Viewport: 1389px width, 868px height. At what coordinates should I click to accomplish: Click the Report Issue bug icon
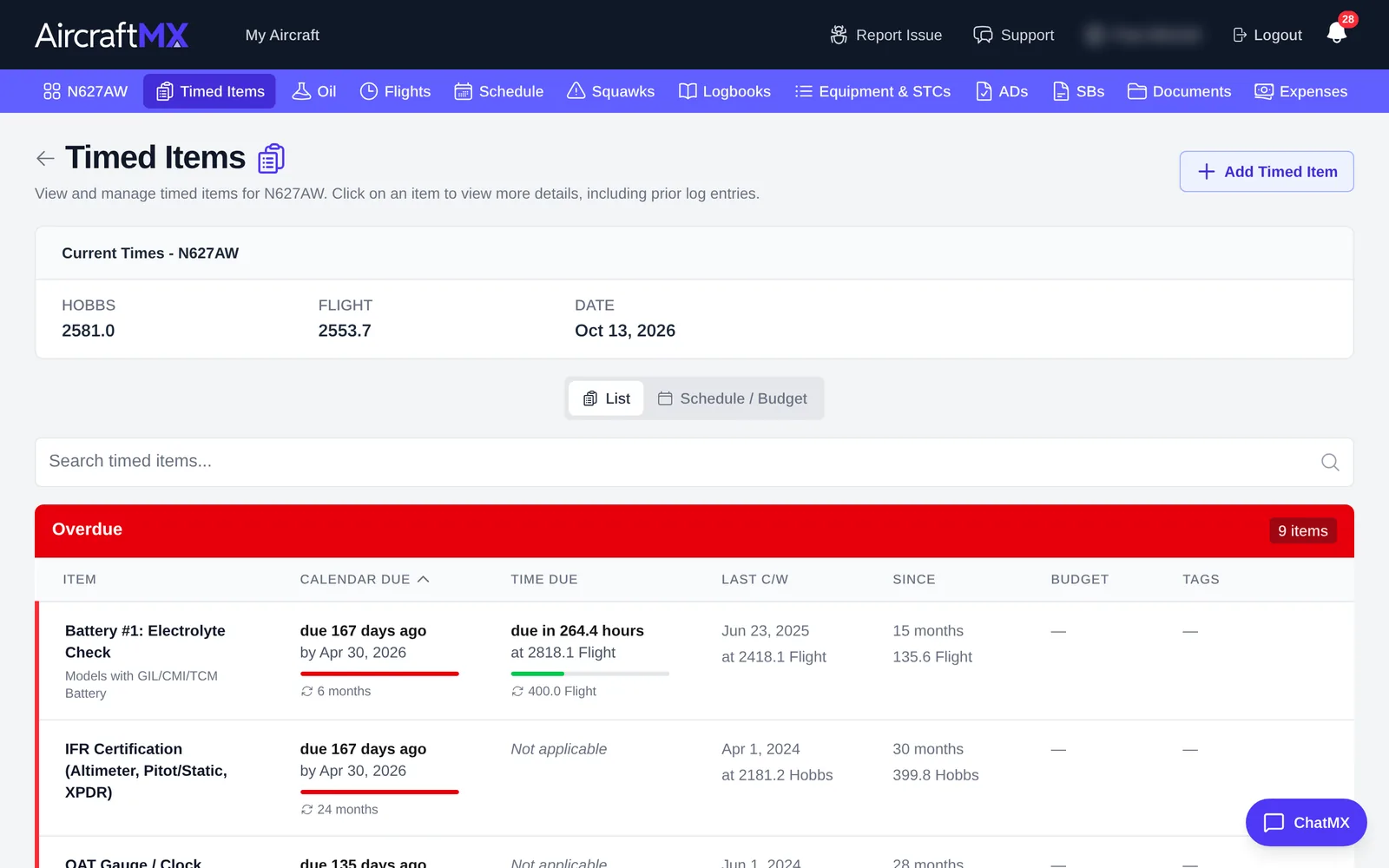click(x=839, y=35)
